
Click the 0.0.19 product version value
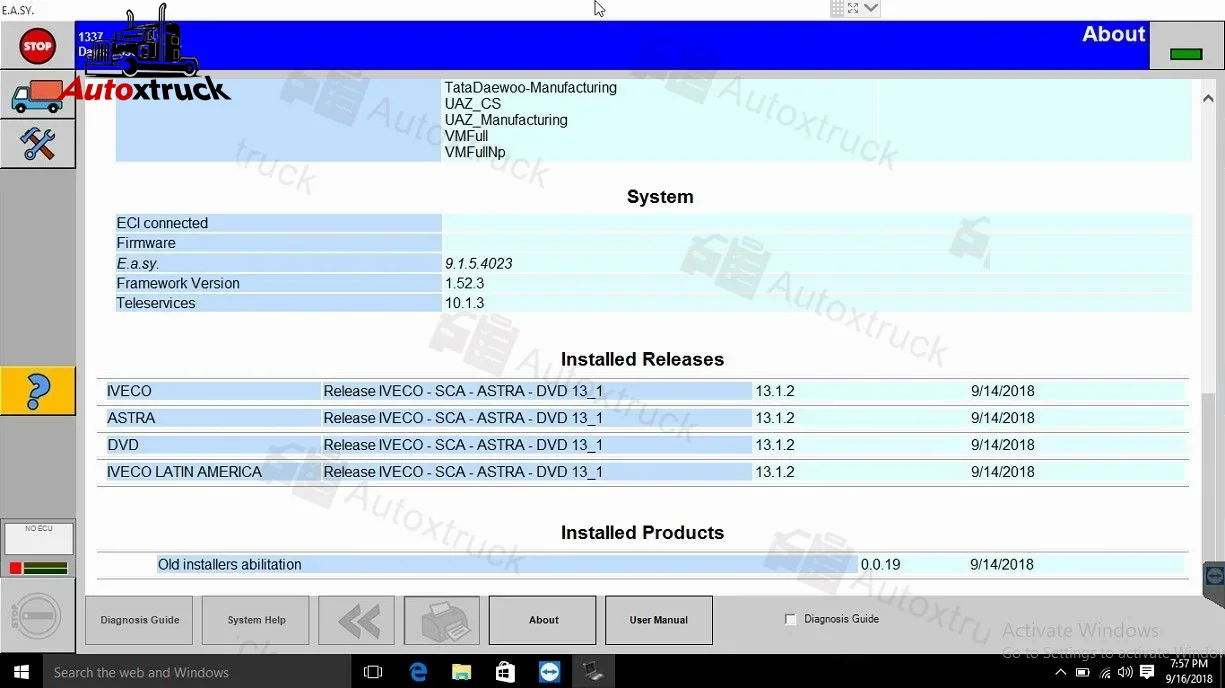tap(881, 565)
